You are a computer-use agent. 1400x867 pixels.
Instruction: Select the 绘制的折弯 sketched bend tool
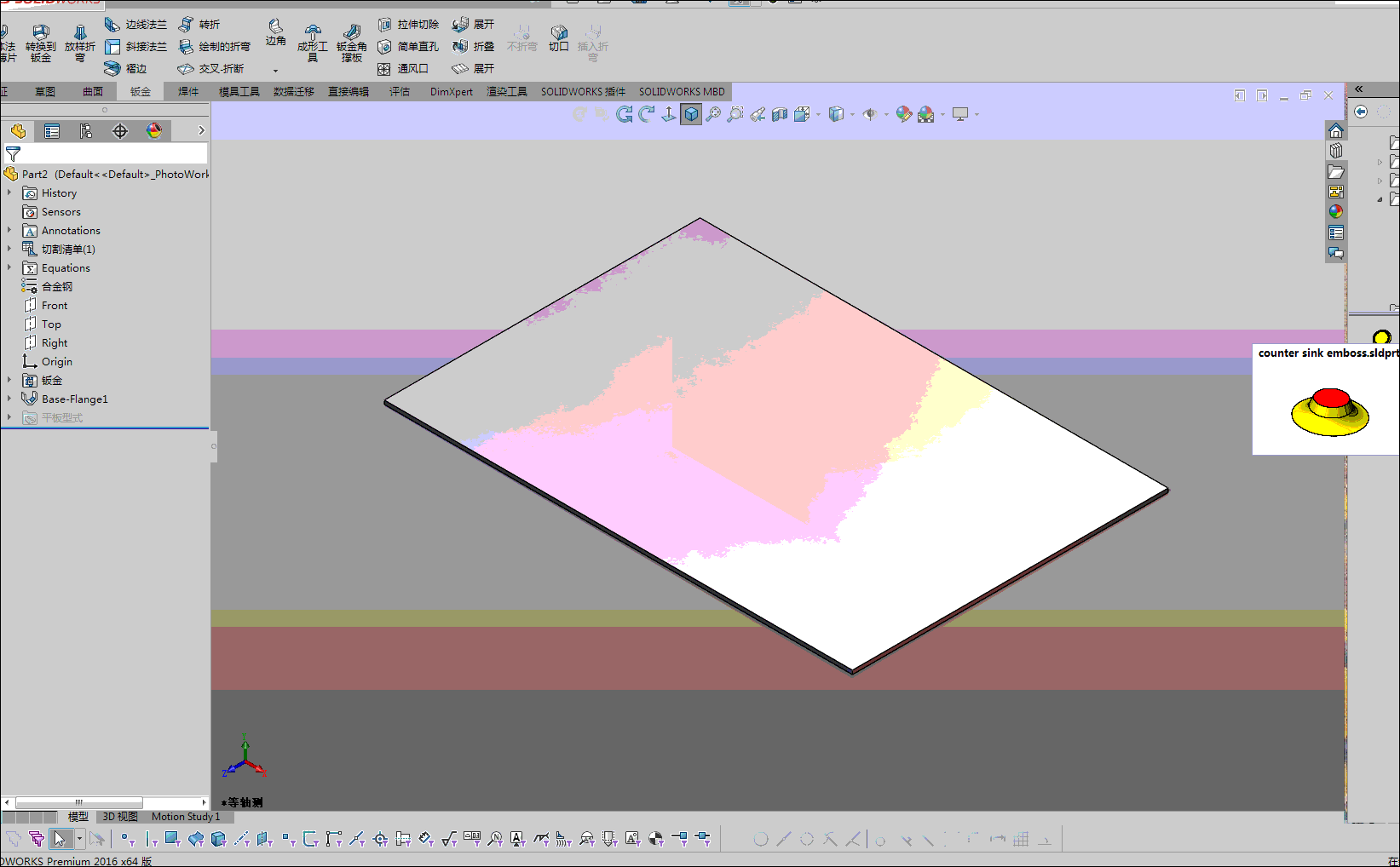[x=214, y=47]
